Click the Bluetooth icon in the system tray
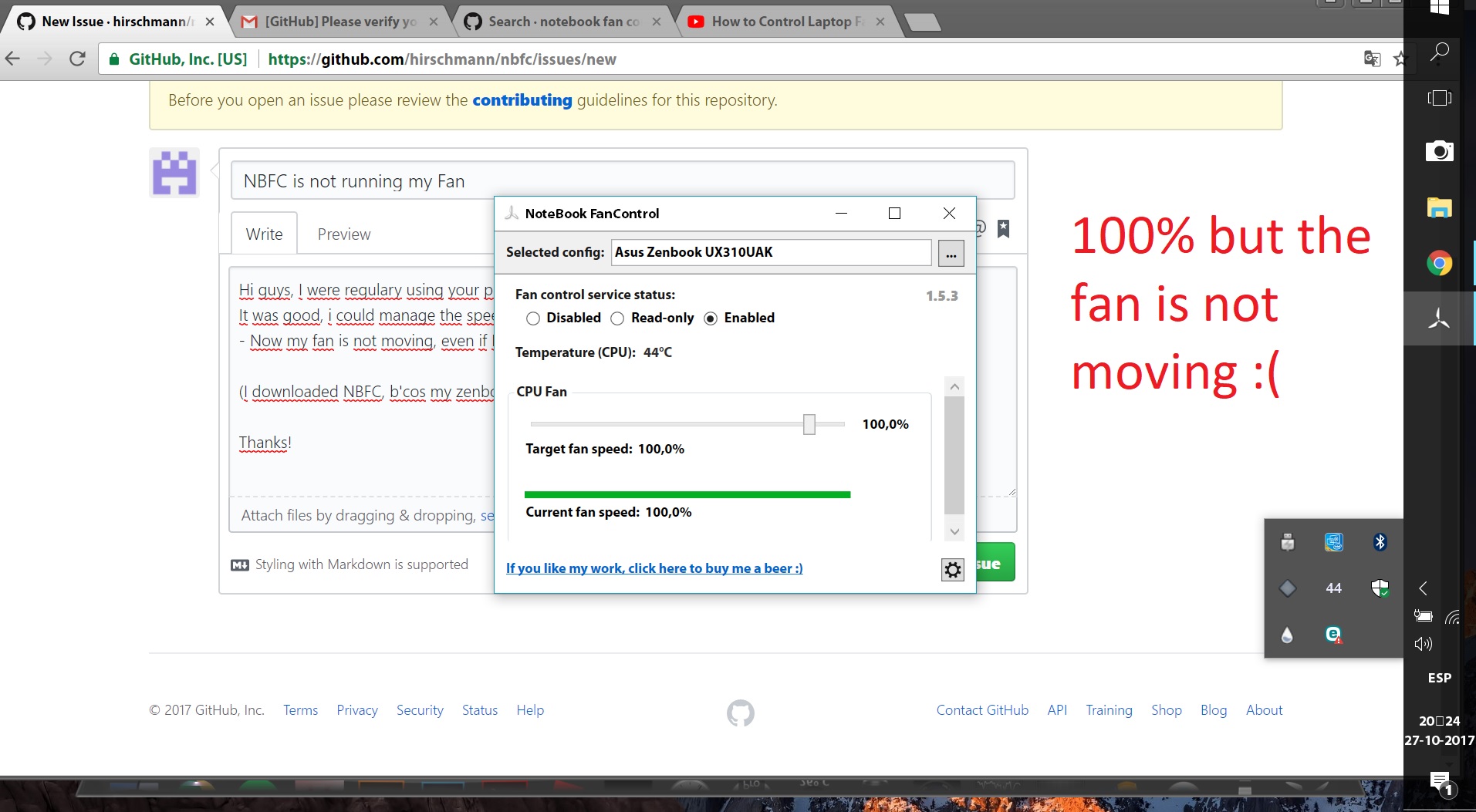Viewport: 1476px width, 812px height. point(1379,542)
